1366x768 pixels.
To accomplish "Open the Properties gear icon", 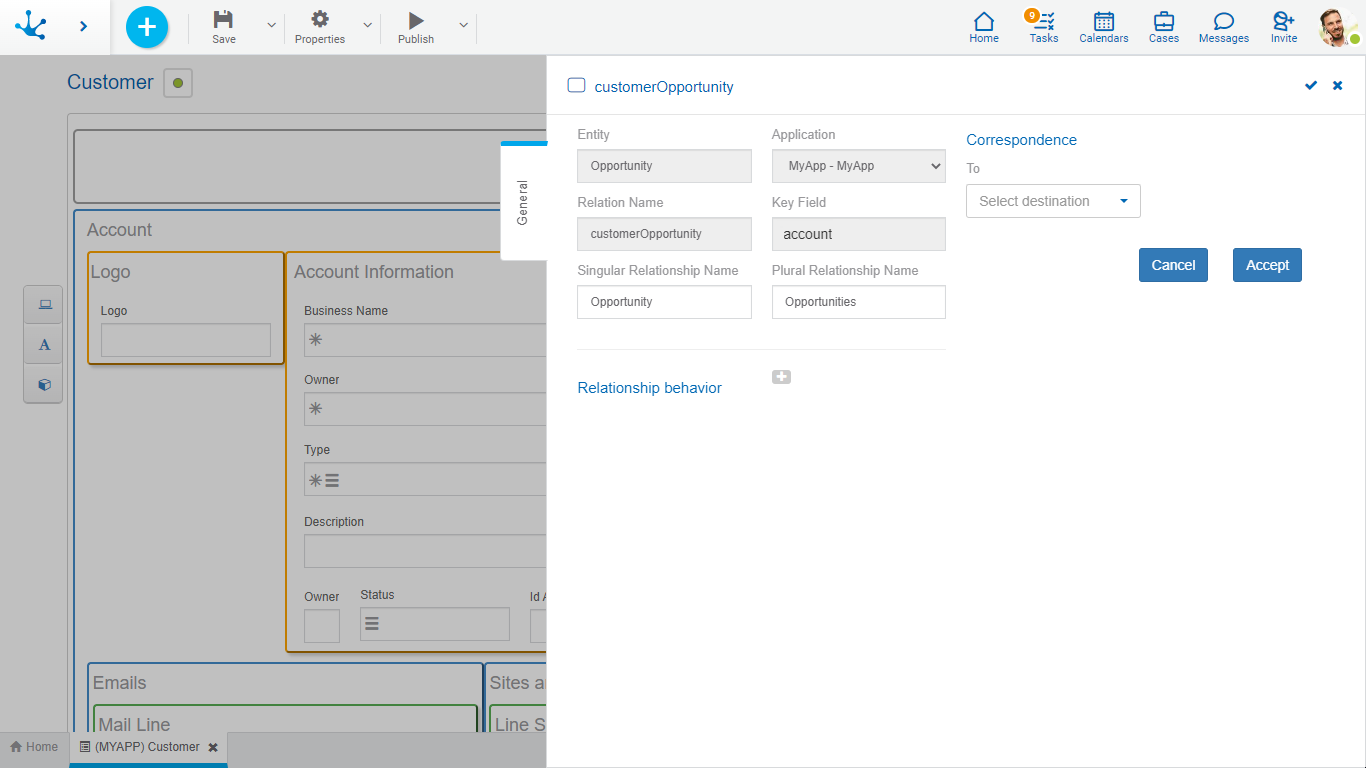I will 320,20.
